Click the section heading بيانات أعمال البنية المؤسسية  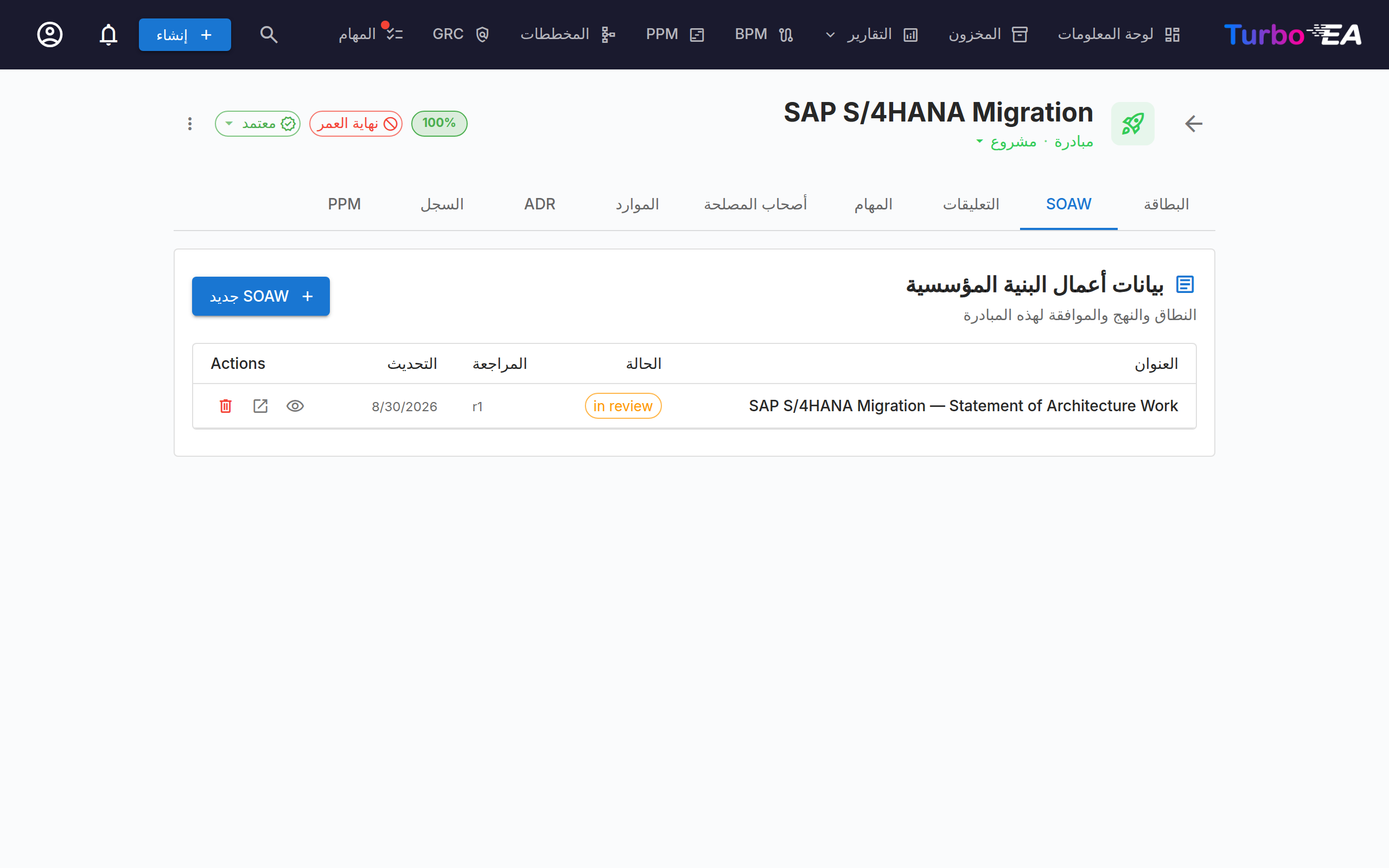1034,284
